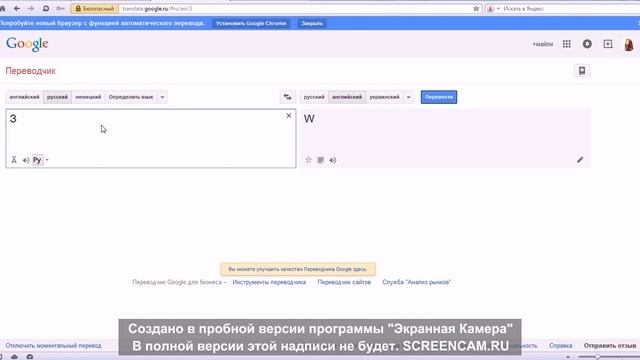The image size is (640, 360).
Task: Select английский as source language
Action: point(24,97)
